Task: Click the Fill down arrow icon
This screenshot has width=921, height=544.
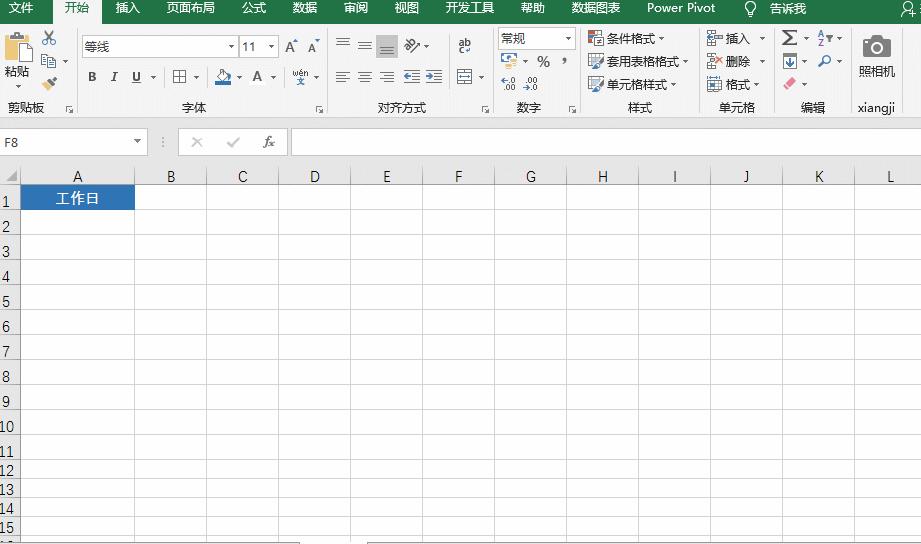Action: tap(789, 61)
